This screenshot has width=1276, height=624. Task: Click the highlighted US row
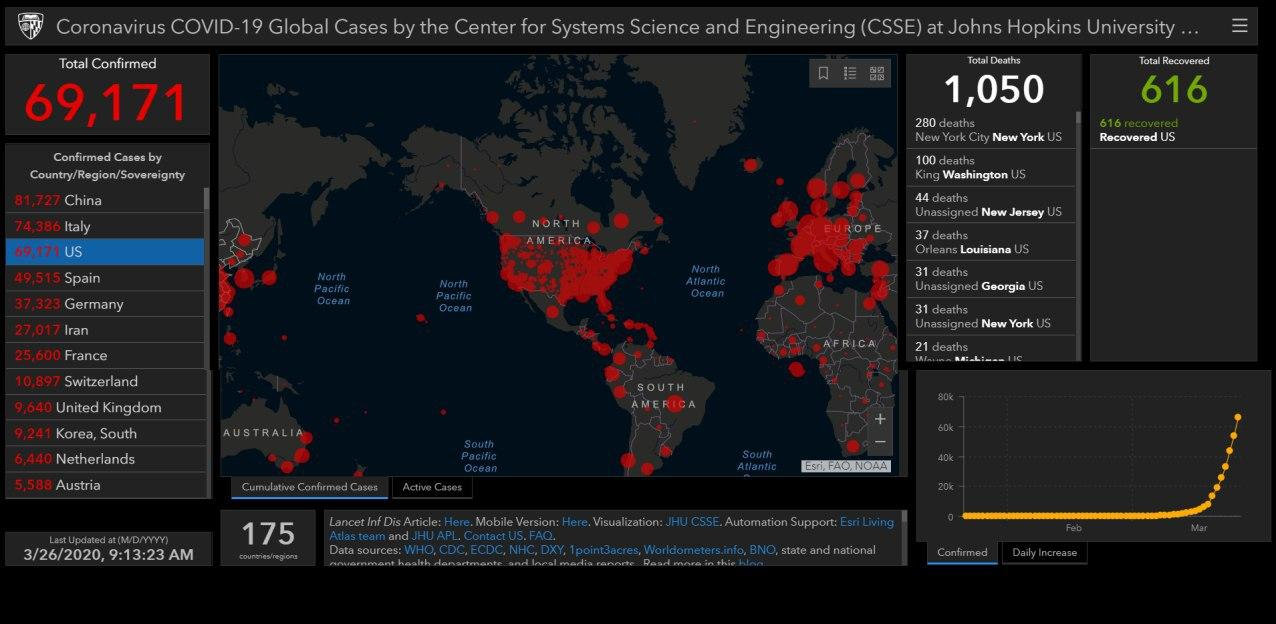105,252
